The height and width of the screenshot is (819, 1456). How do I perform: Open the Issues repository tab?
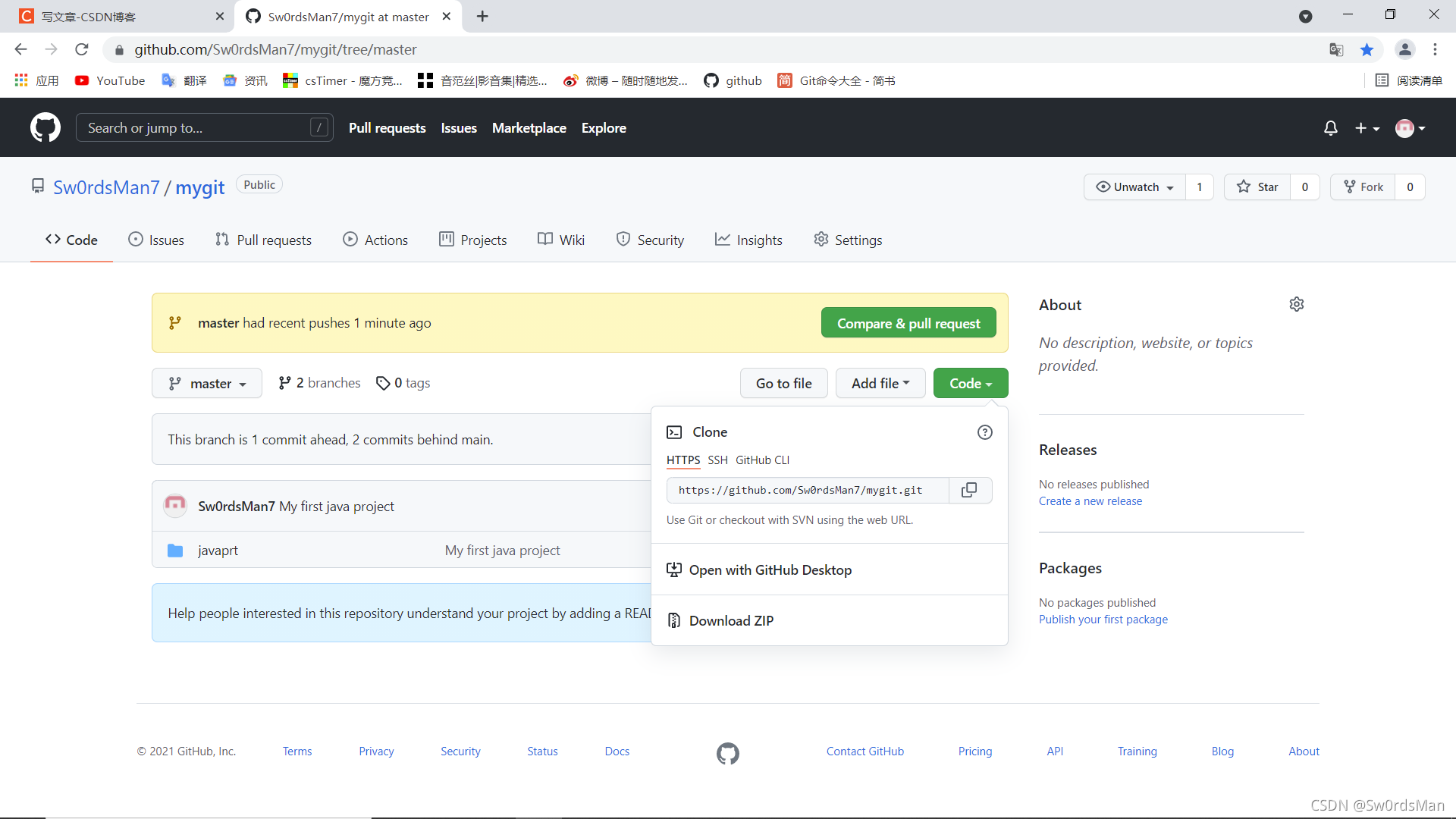(x=156, y=240)
